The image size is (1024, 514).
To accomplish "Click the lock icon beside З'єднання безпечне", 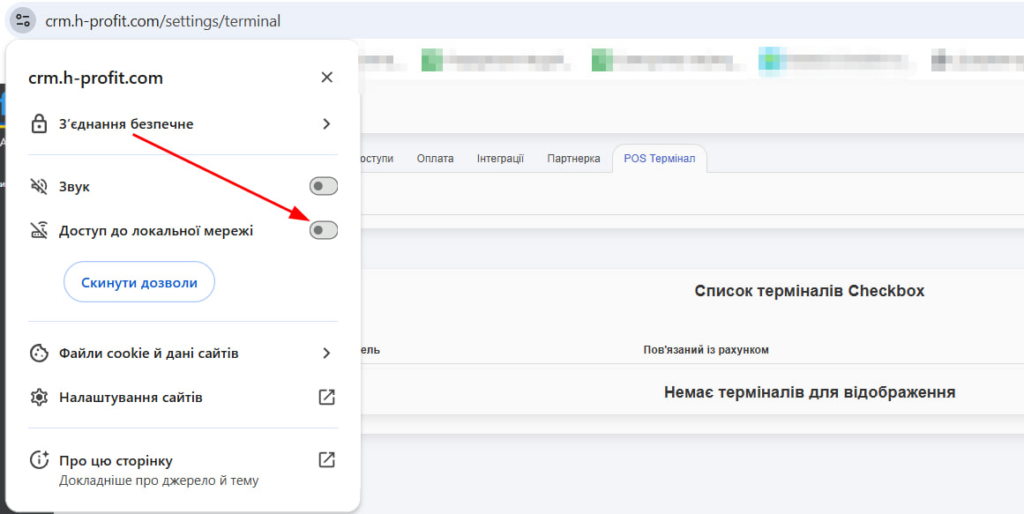I will (39, 124).
